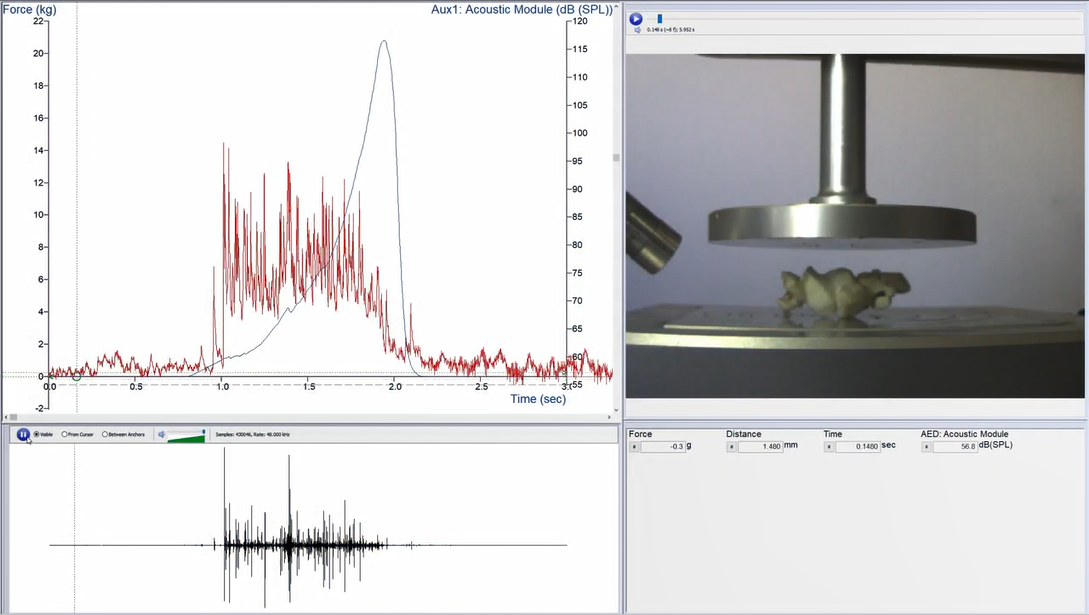
Task: Pause the audio waveform playback
Action: tap(23, 434)
